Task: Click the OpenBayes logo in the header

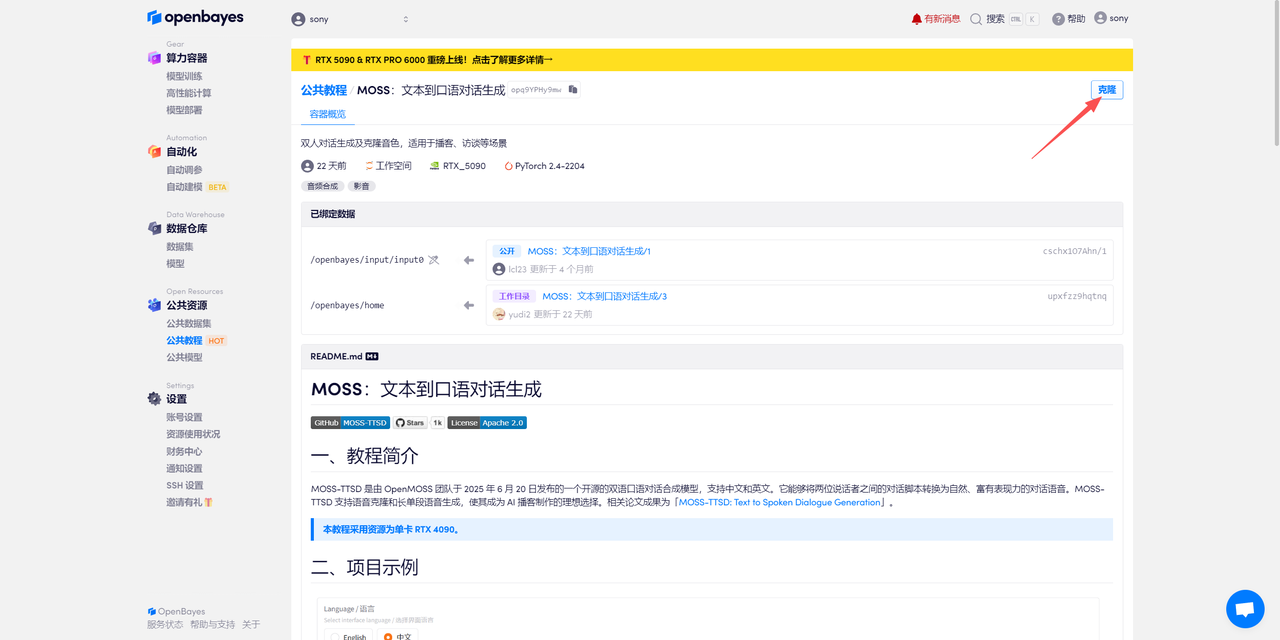Action: pyautogui.click(x=195, y=17)
